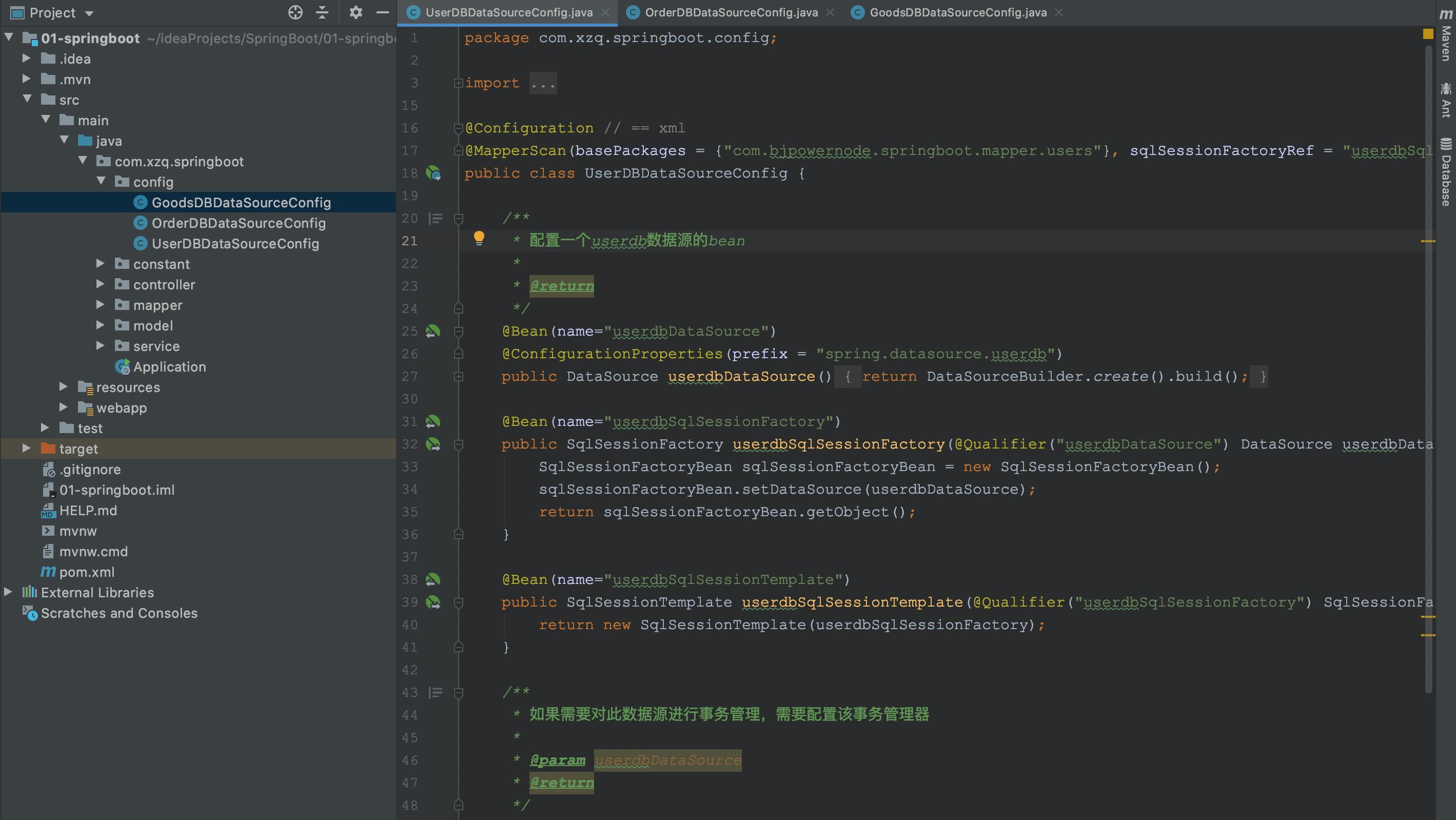Select UserDBDataSourceConfig in project tree
Screen dimensions: 1456x820
coord(235,244)
